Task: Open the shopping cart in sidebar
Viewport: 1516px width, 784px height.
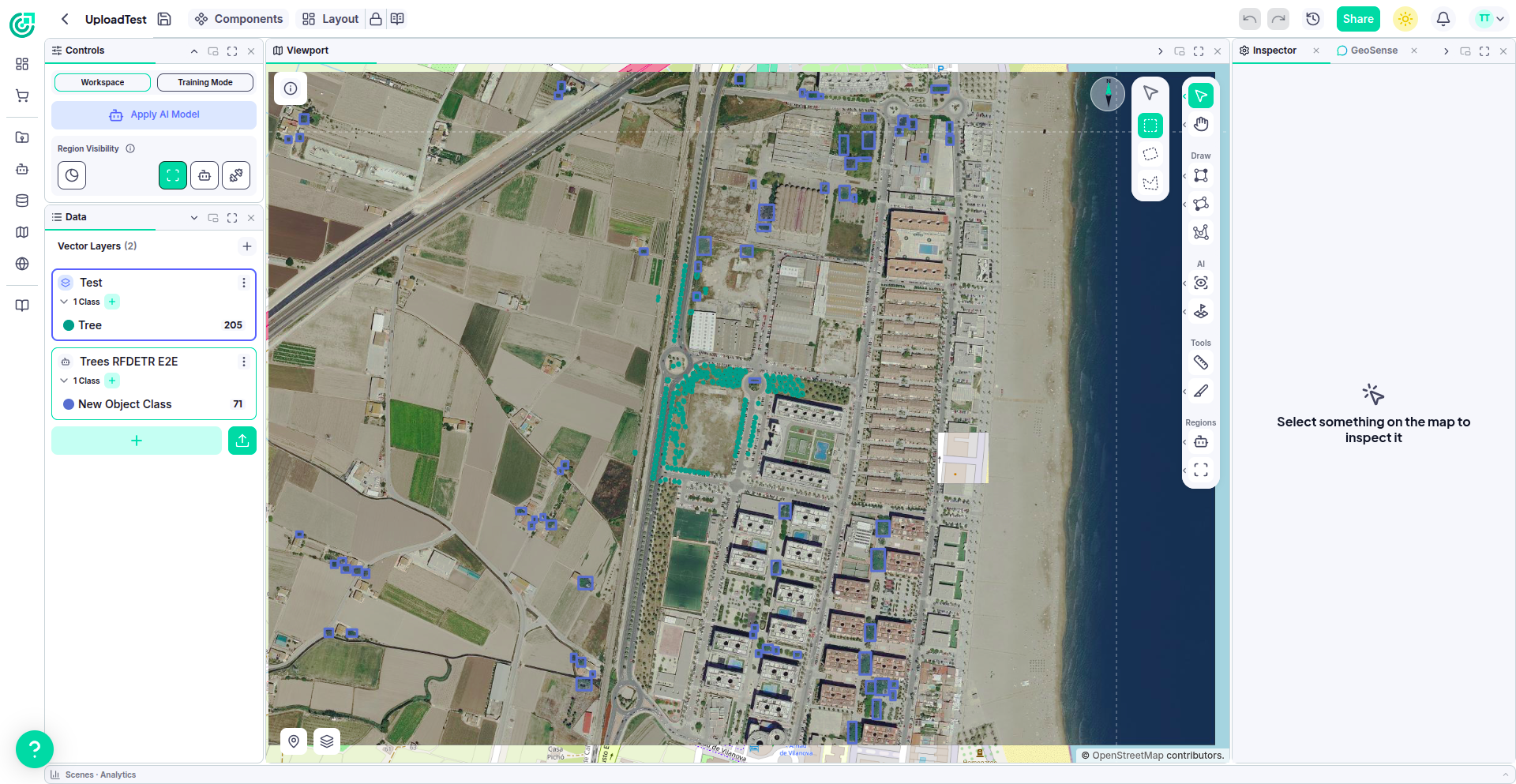Action: (x=22, y=96)
